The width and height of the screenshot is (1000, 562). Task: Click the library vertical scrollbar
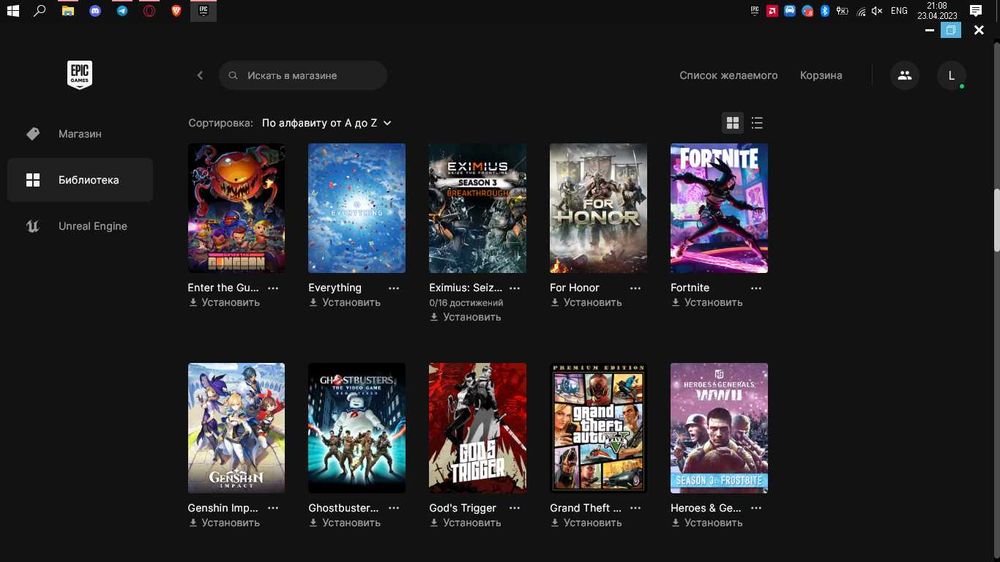click(996, 220)
